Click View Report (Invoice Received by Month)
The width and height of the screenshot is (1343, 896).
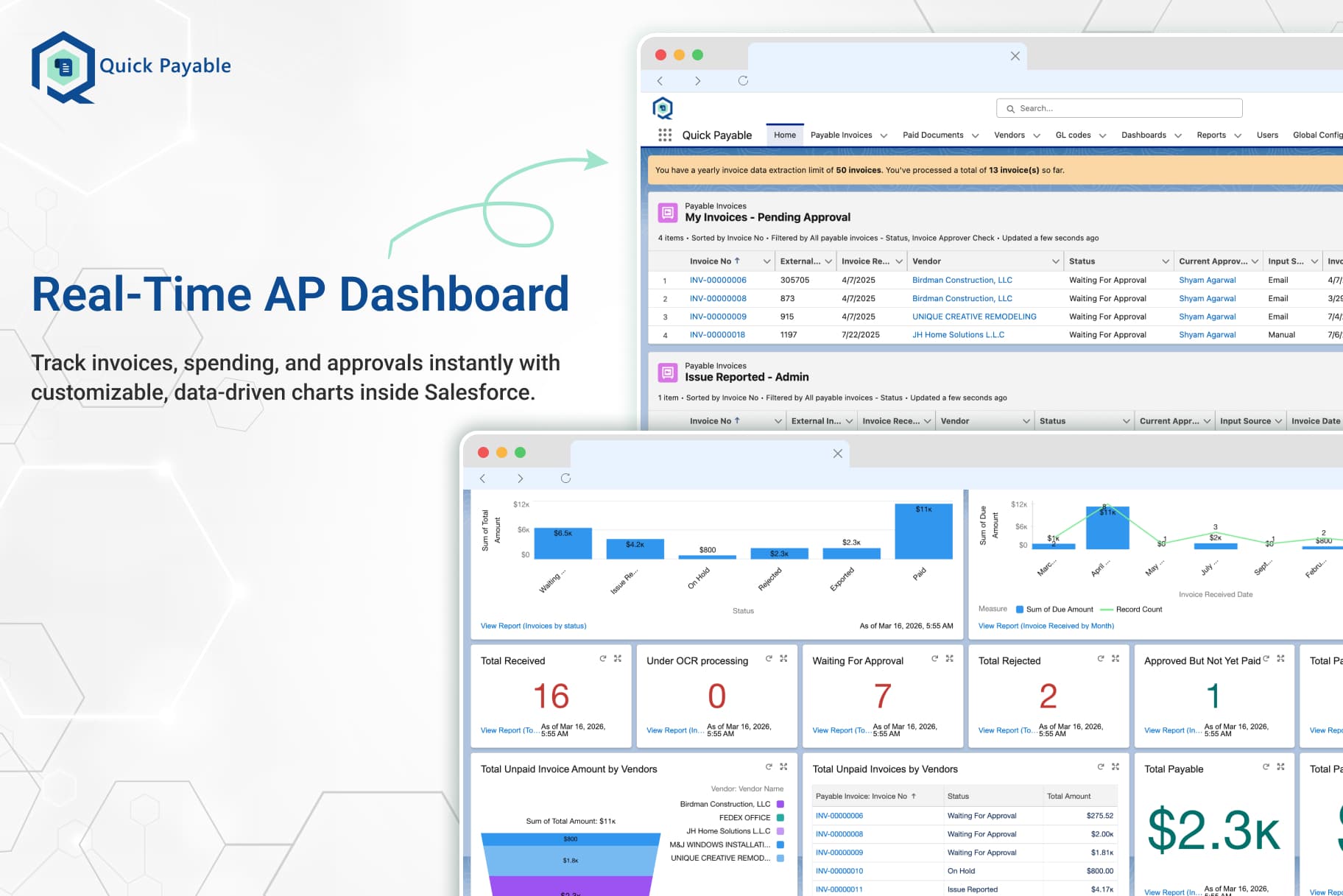pyautogui.click(x=1046, y=626)
